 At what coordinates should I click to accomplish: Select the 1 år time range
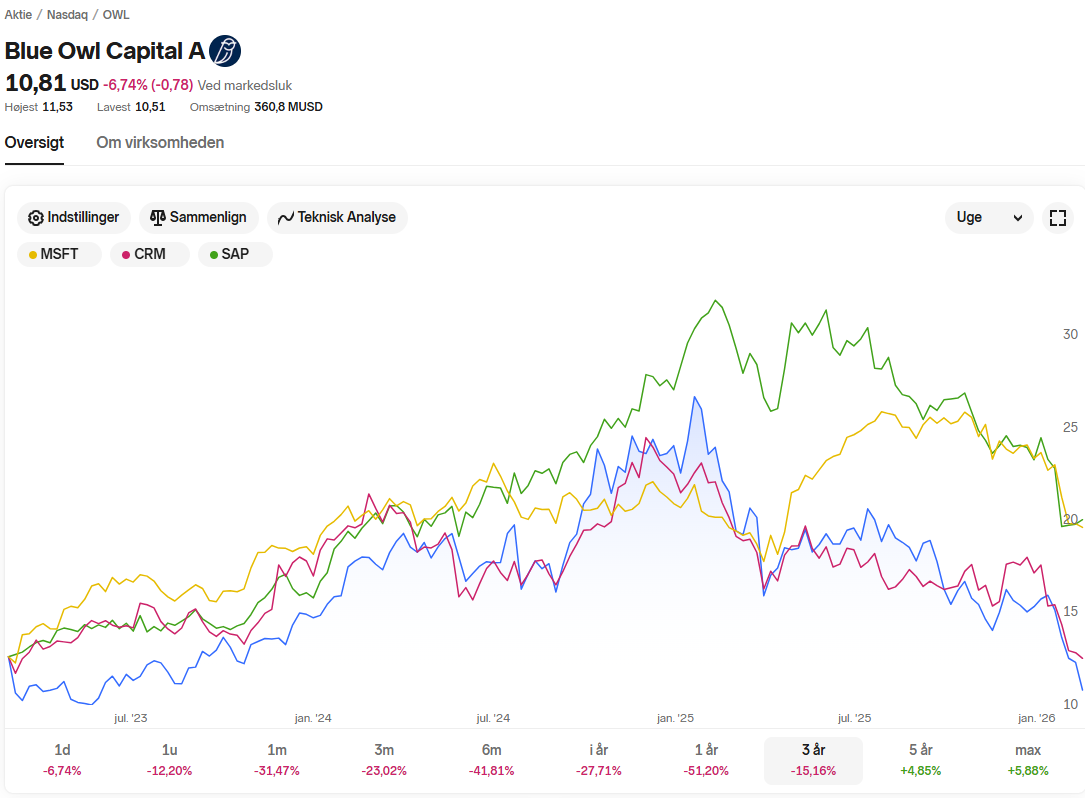pyautogui.click(x=706, y=760)
